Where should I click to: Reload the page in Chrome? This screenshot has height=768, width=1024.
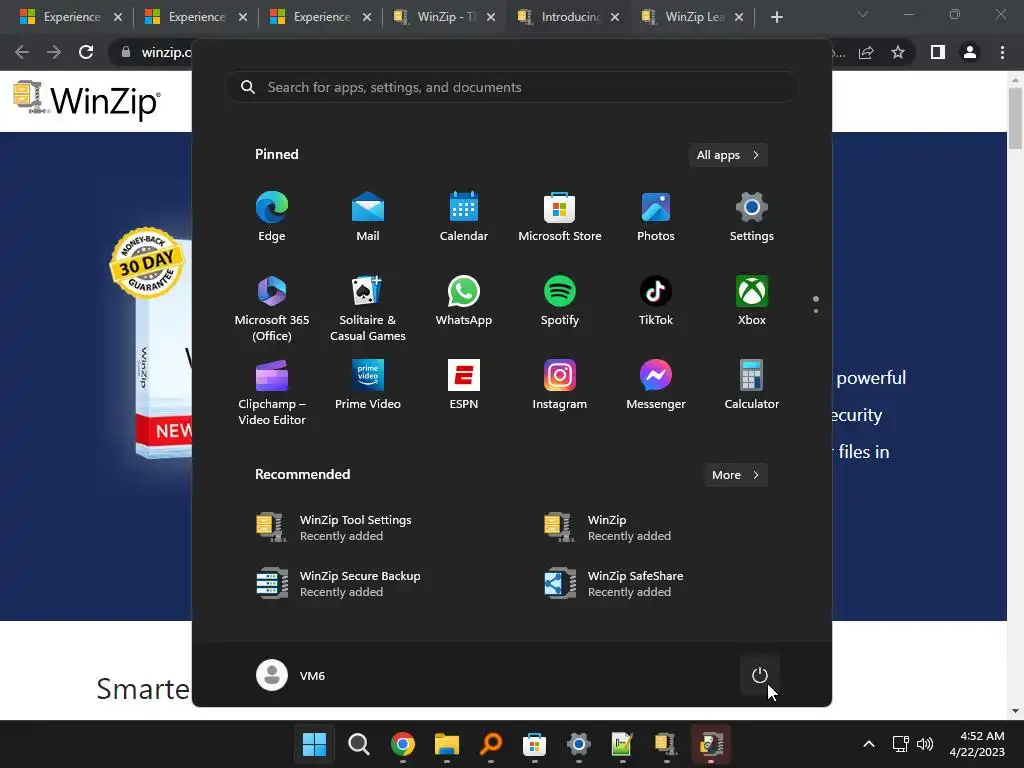tap(86, 52)
